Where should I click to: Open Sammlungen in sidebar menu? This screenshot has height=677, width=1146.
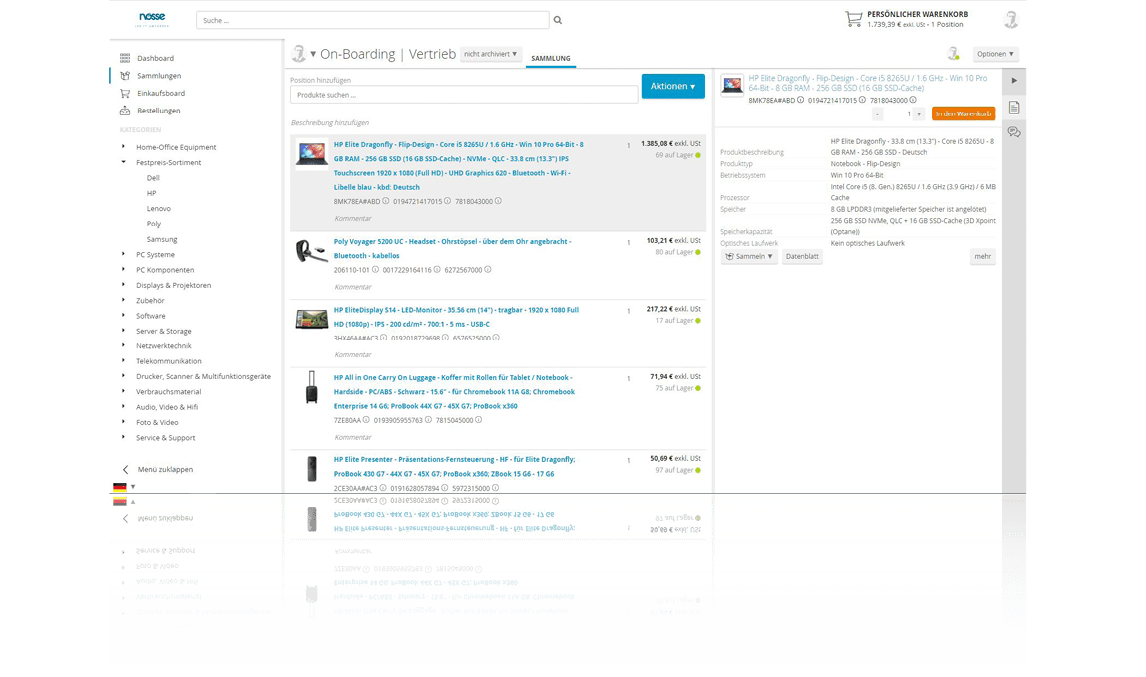(159, 75)
